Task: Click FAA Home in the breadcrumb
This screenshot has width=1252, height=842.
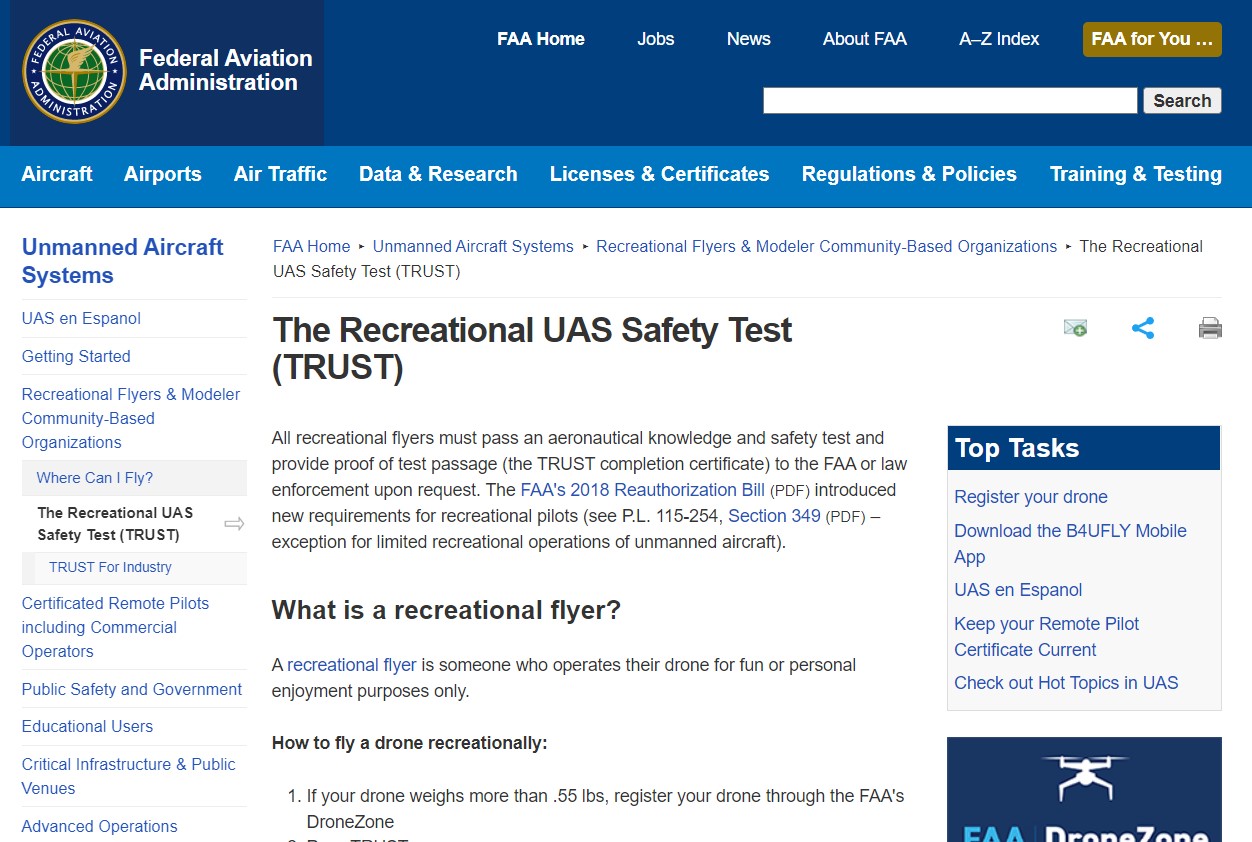Action: pyautogui.click(x=312, y=246)
